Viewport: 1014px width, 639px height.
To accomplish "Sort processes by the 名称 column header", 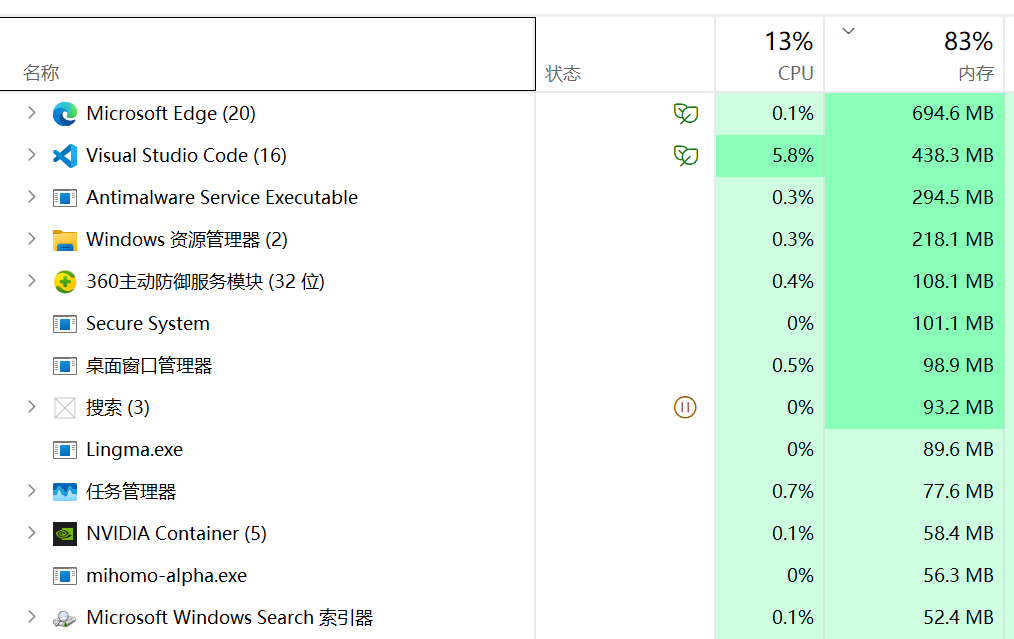I will tap(268, 54).
